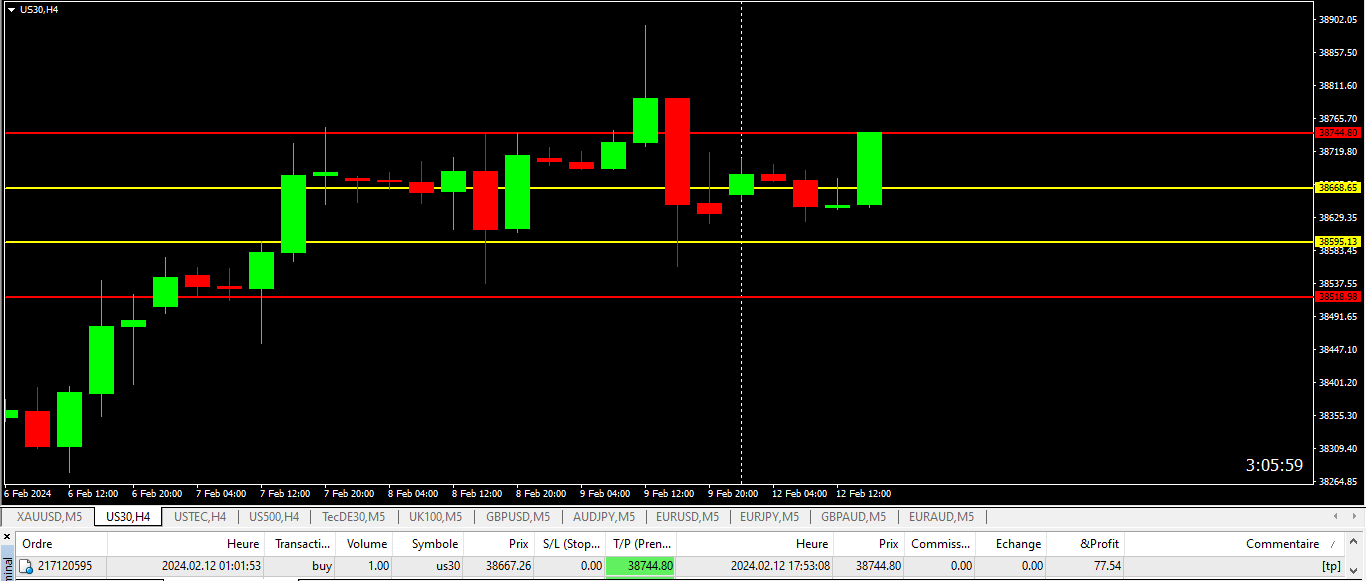
Task: Switch to the XAUUSD,M5 chart tab
Action: pos(49,517)
